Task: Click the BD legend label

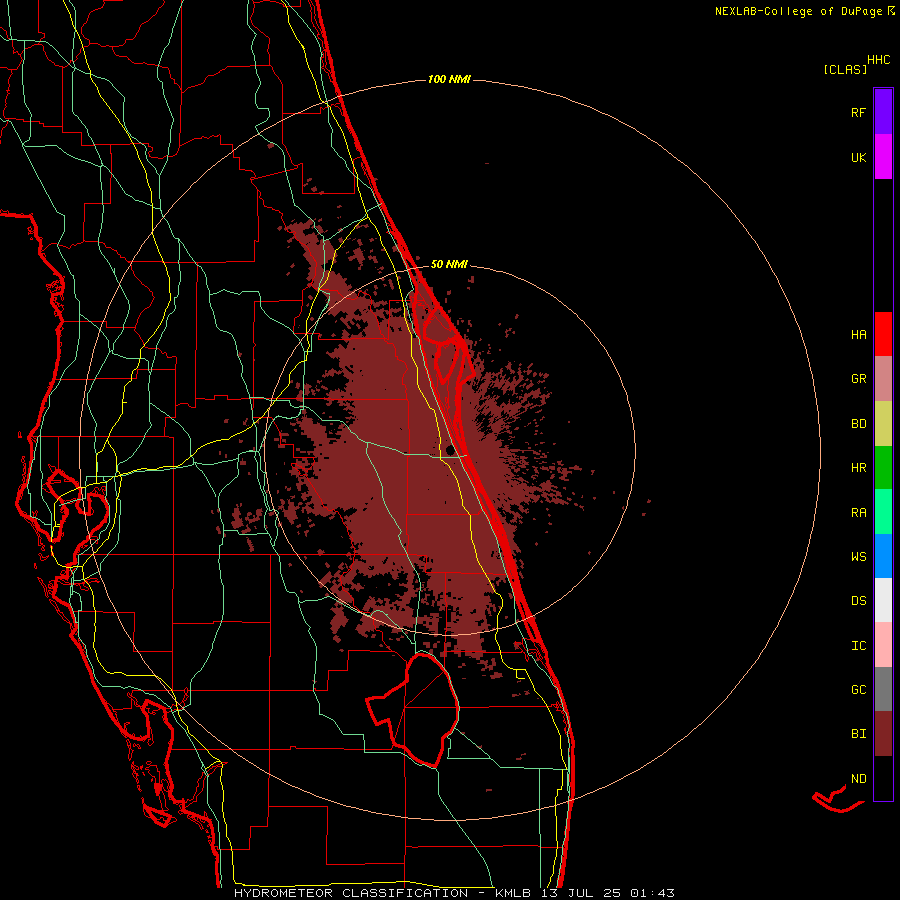Action: click(x=858, y=424)
